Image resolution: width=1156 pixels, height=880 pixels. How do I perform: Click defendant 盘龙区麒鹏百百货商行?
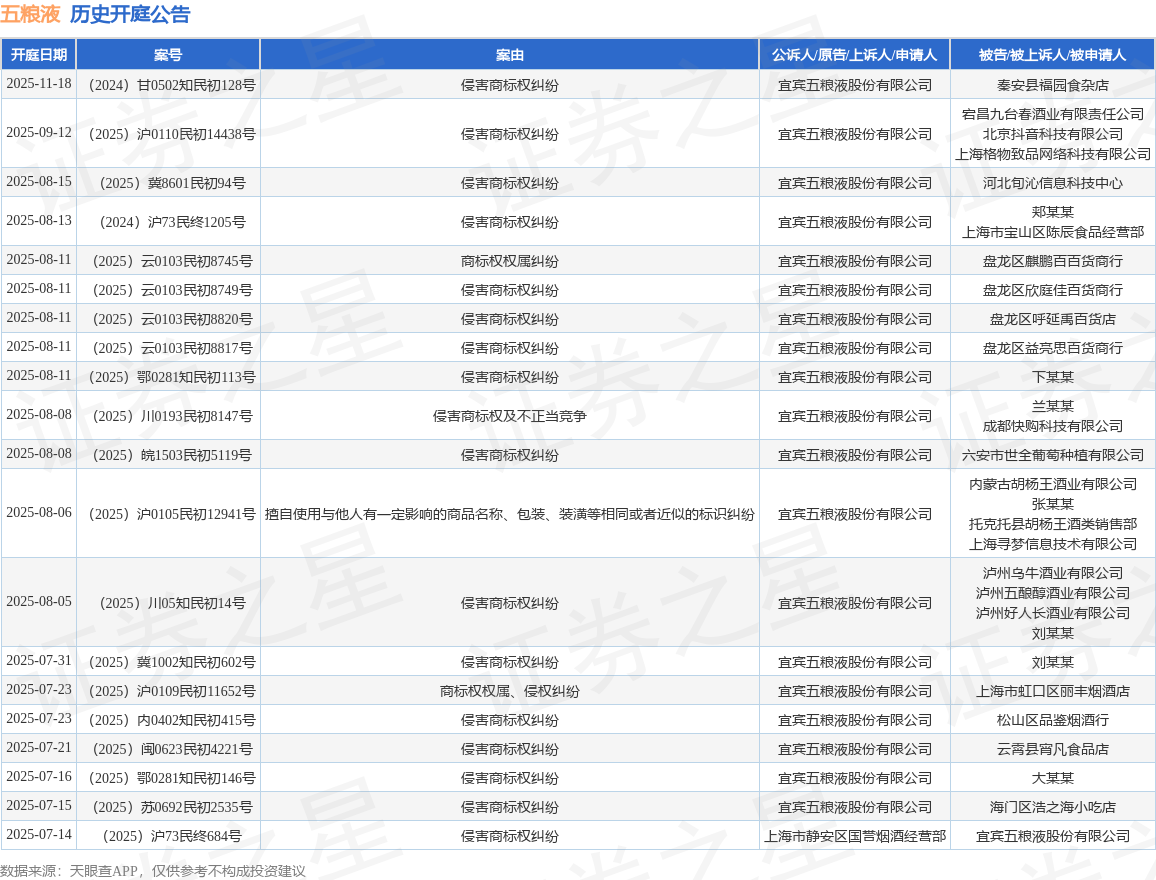tap(1052, 261)
